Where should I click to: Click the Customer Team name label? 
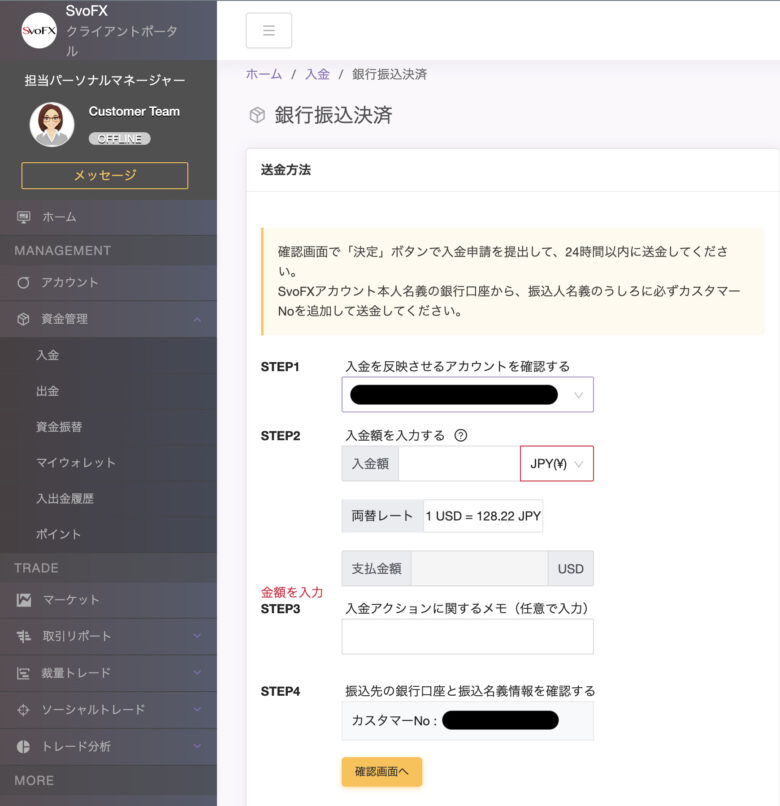[x=134, y=112]
